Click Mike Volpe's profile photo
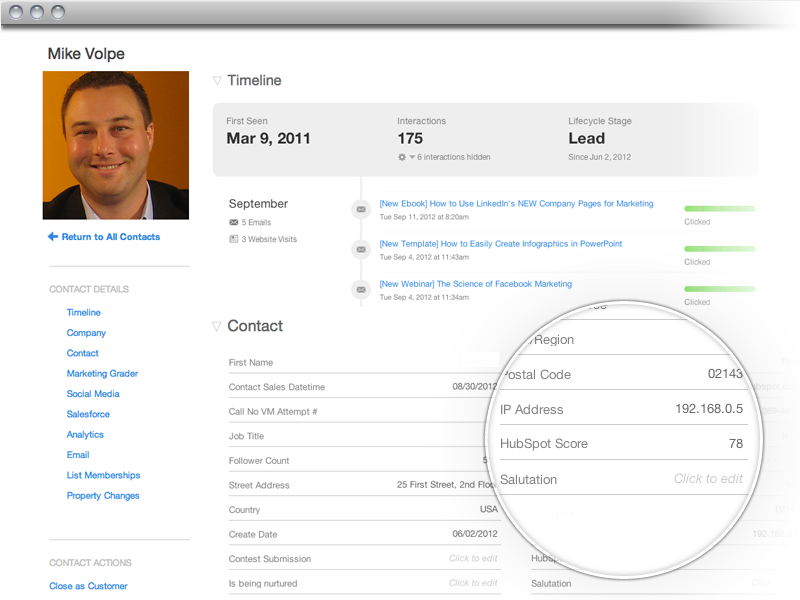800x600 pixels. point(116,145)
